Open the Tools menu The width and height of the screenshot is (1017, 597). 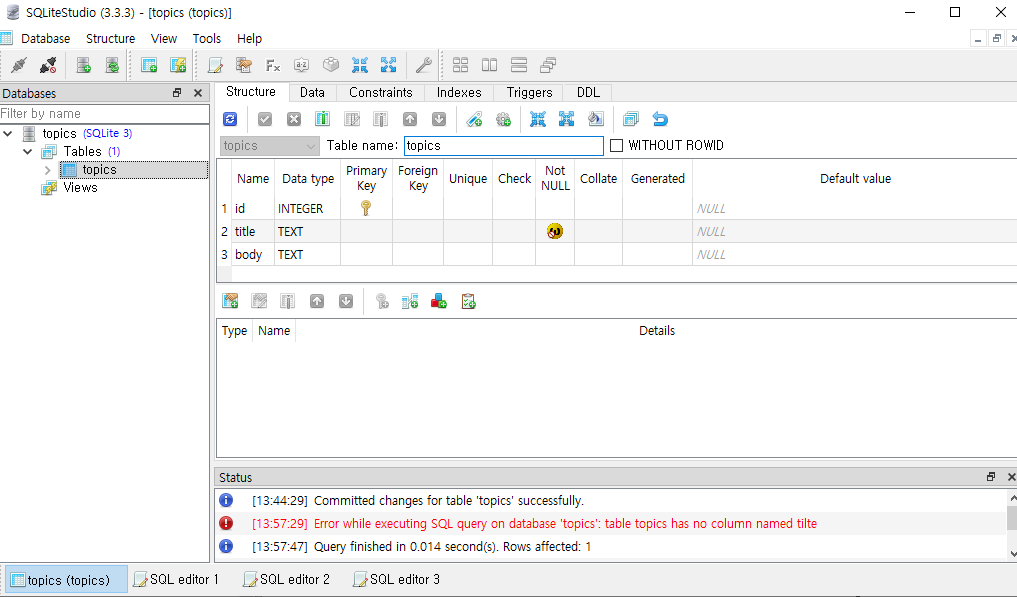click(207, 39)
